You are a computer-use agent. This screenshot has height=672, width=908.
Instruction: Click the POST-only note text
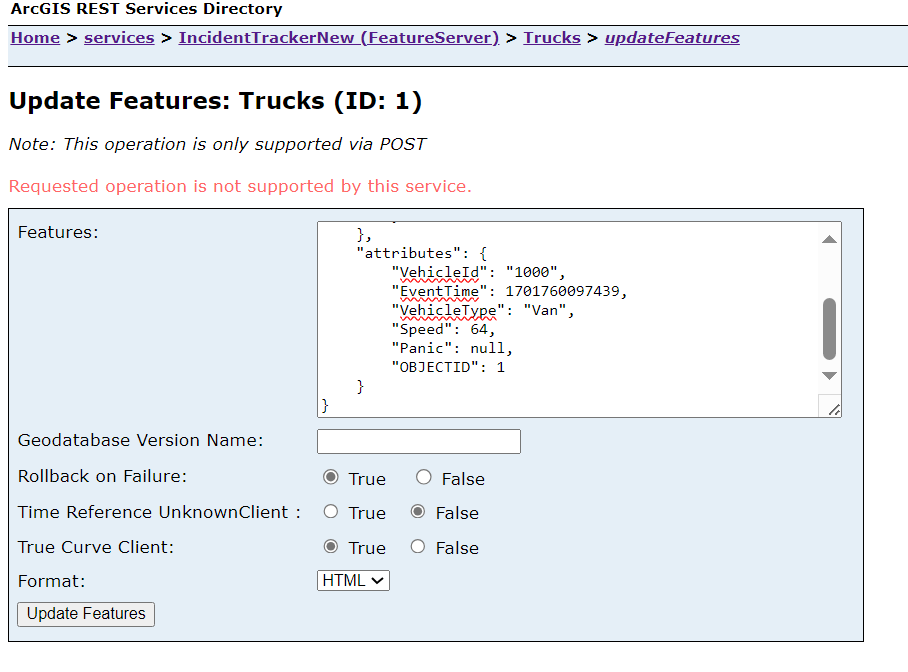[218, 144]
